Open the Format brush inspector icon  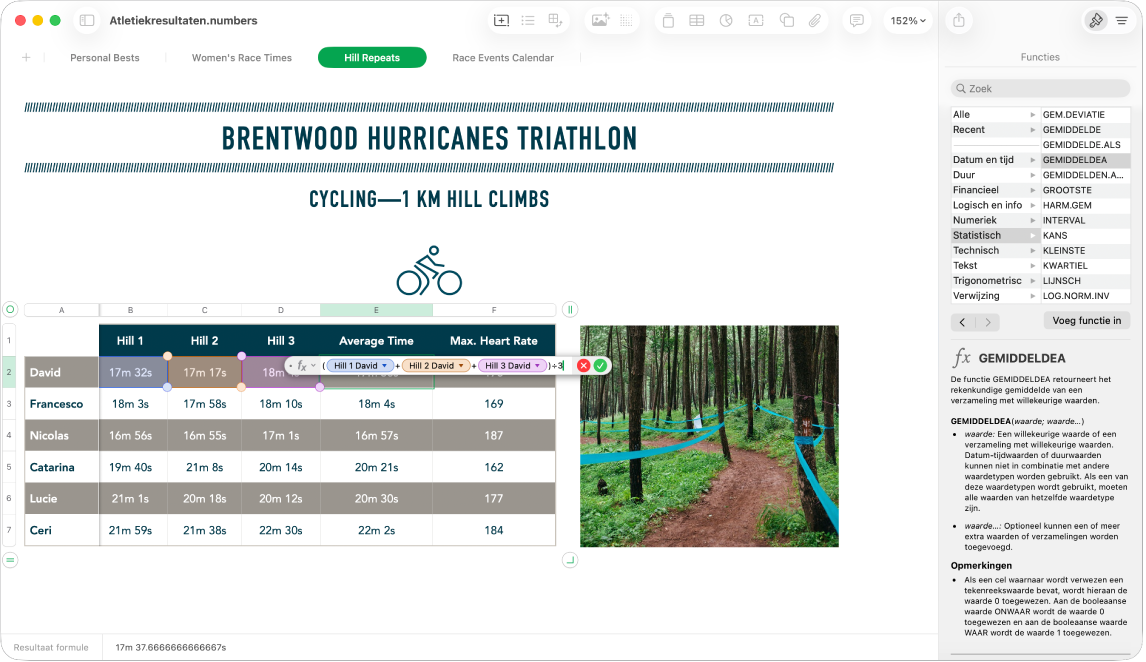point(1096,20)
